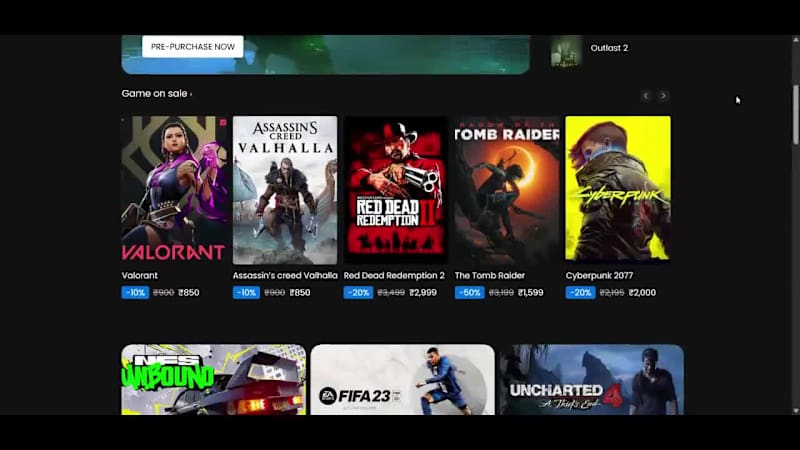Click the -10% badge under Assassin's creed Valhalla

246,292
